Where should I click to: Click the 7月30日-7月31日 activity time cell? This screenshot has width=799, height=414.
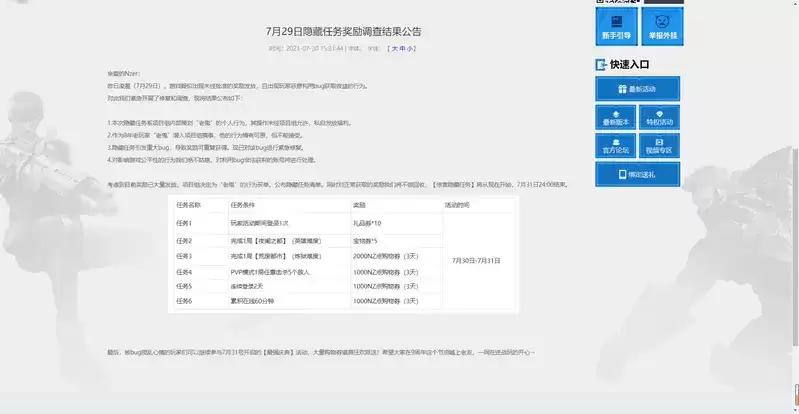(x=478, y=258)
